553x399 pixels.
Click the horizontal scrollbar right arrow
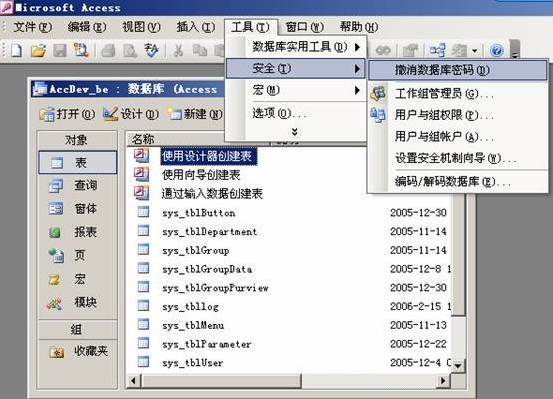point(443,381)
